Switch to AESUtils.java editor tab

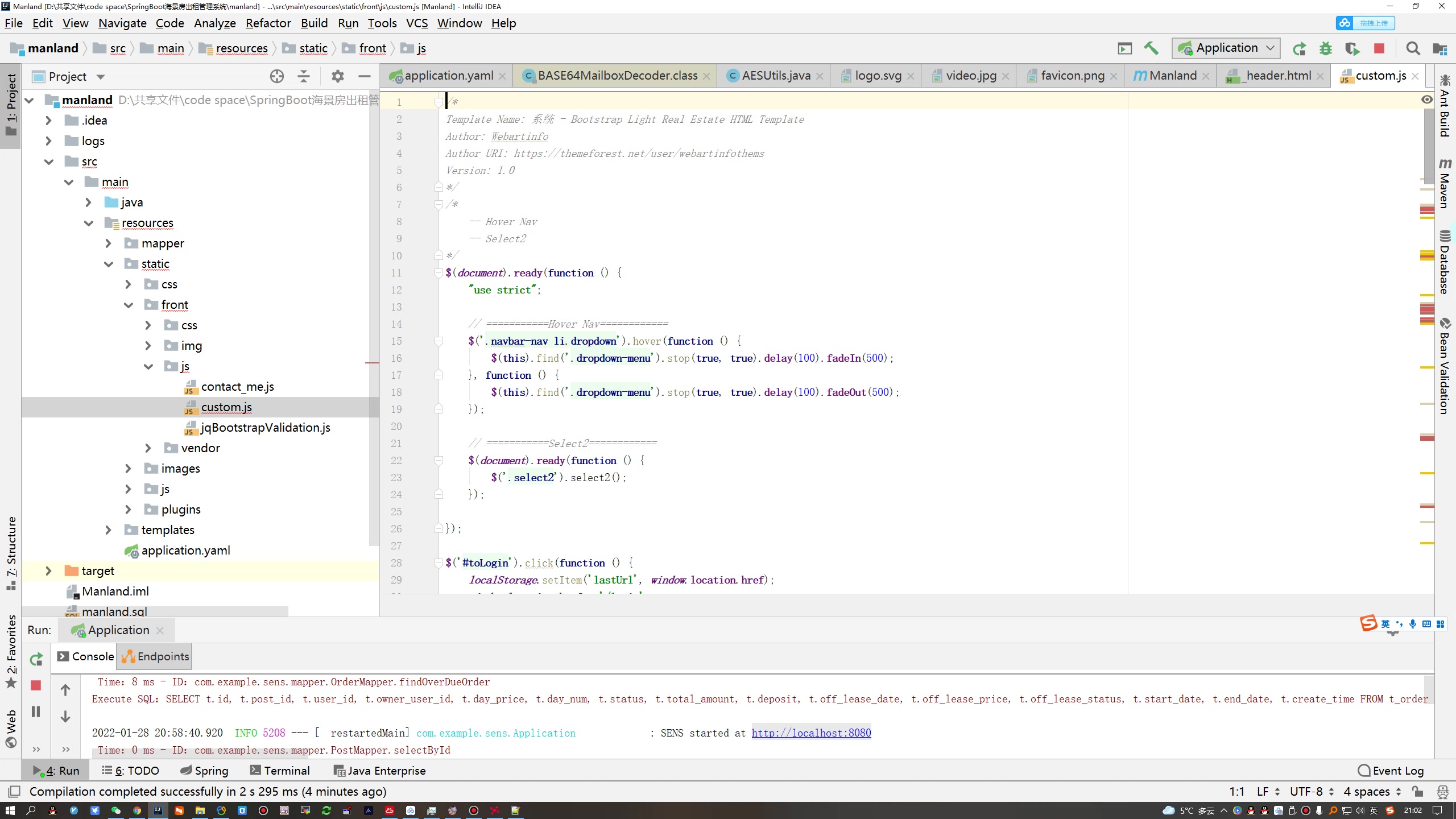pos(773,76)
